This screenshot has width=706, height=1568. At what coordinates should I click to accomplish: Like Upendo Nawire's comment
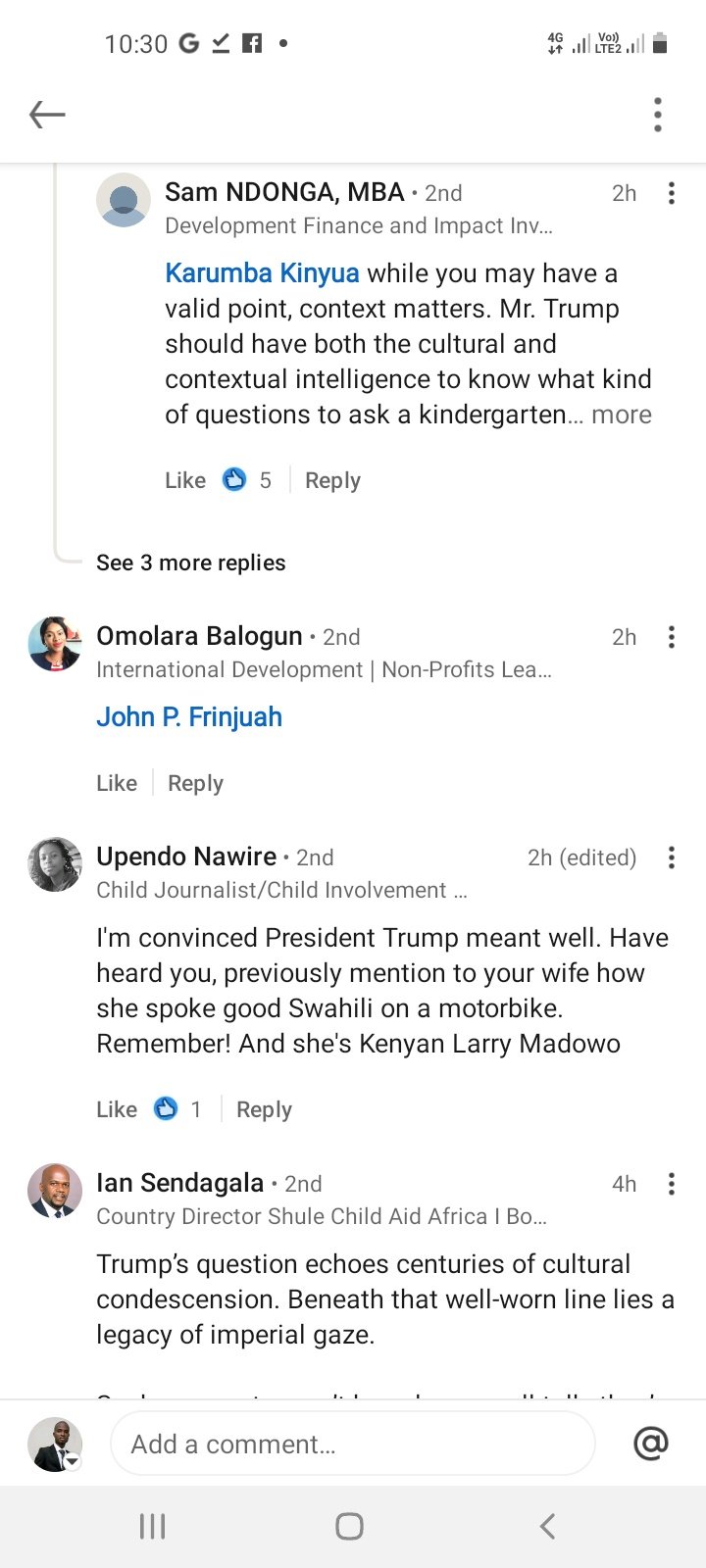pyautogui.click(x=117, y=1109)
